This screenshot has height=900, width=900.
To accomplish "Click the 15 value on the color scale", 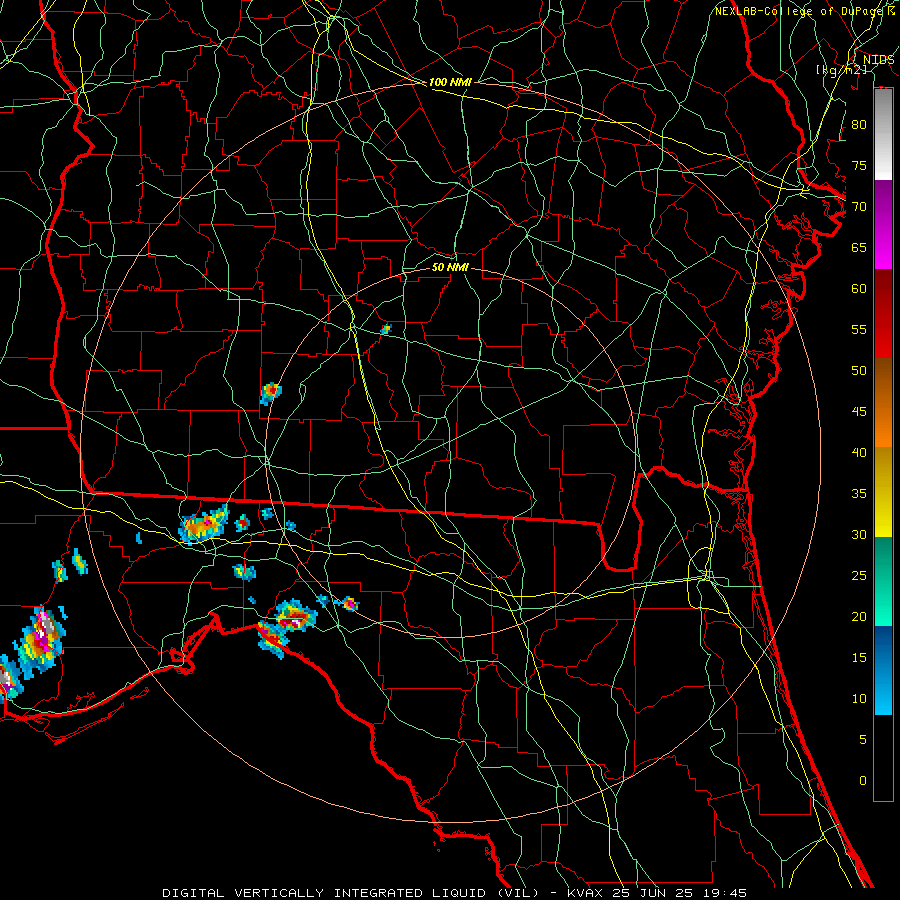I will click(859, 657).
